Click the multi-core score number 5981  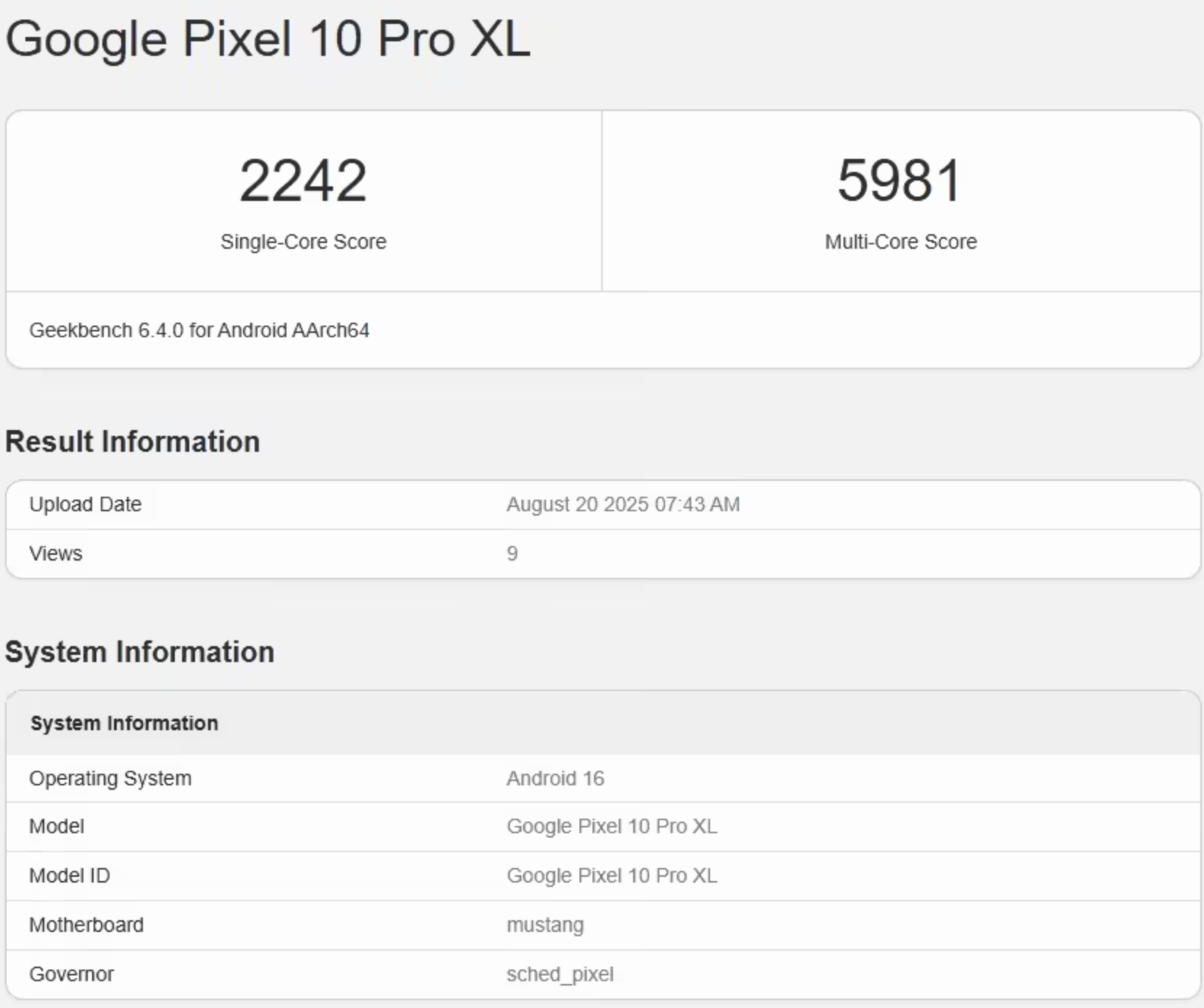[x=900, y=181]
